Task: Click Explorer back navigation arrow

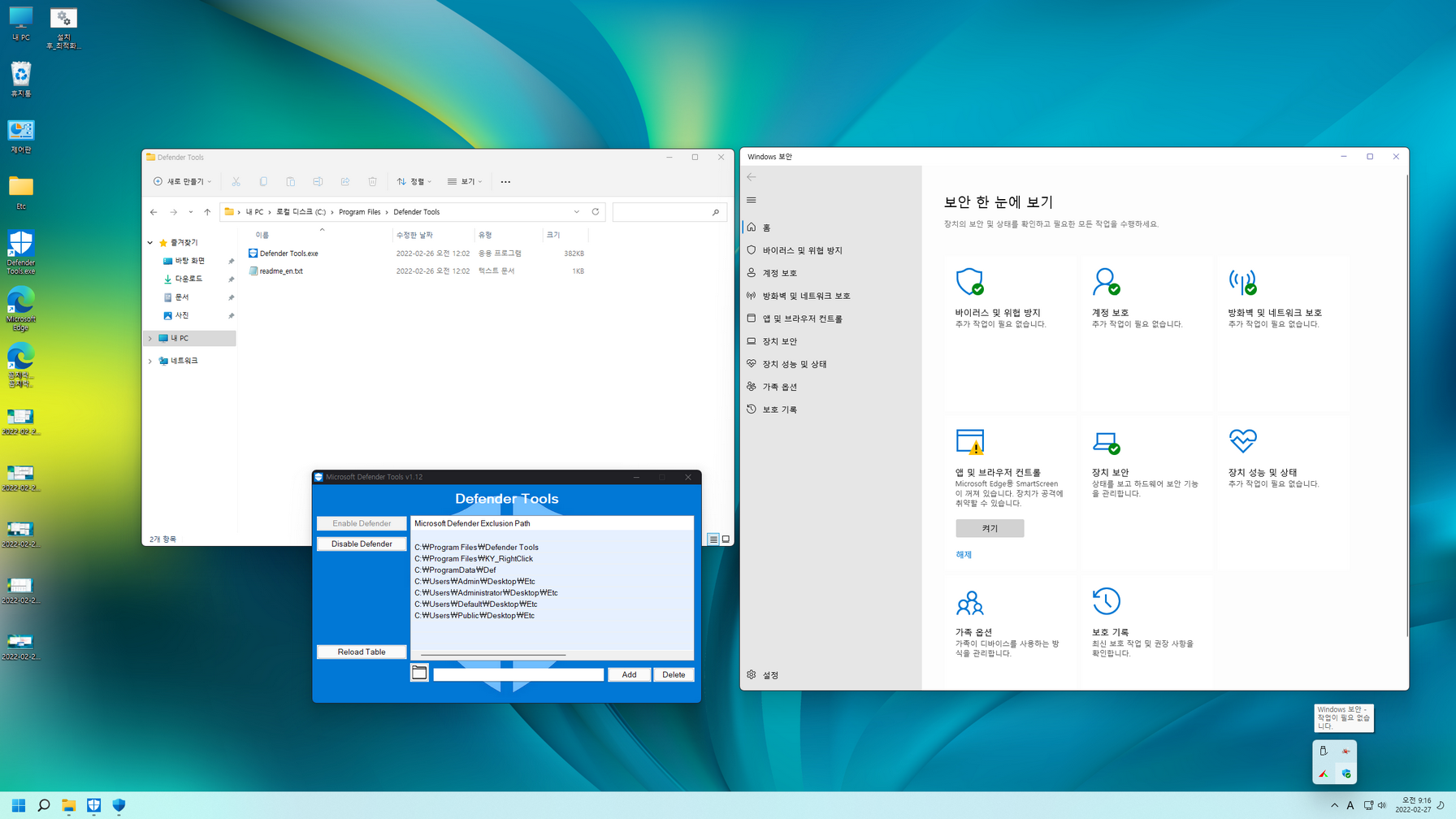Action: (x=154, y=212)
